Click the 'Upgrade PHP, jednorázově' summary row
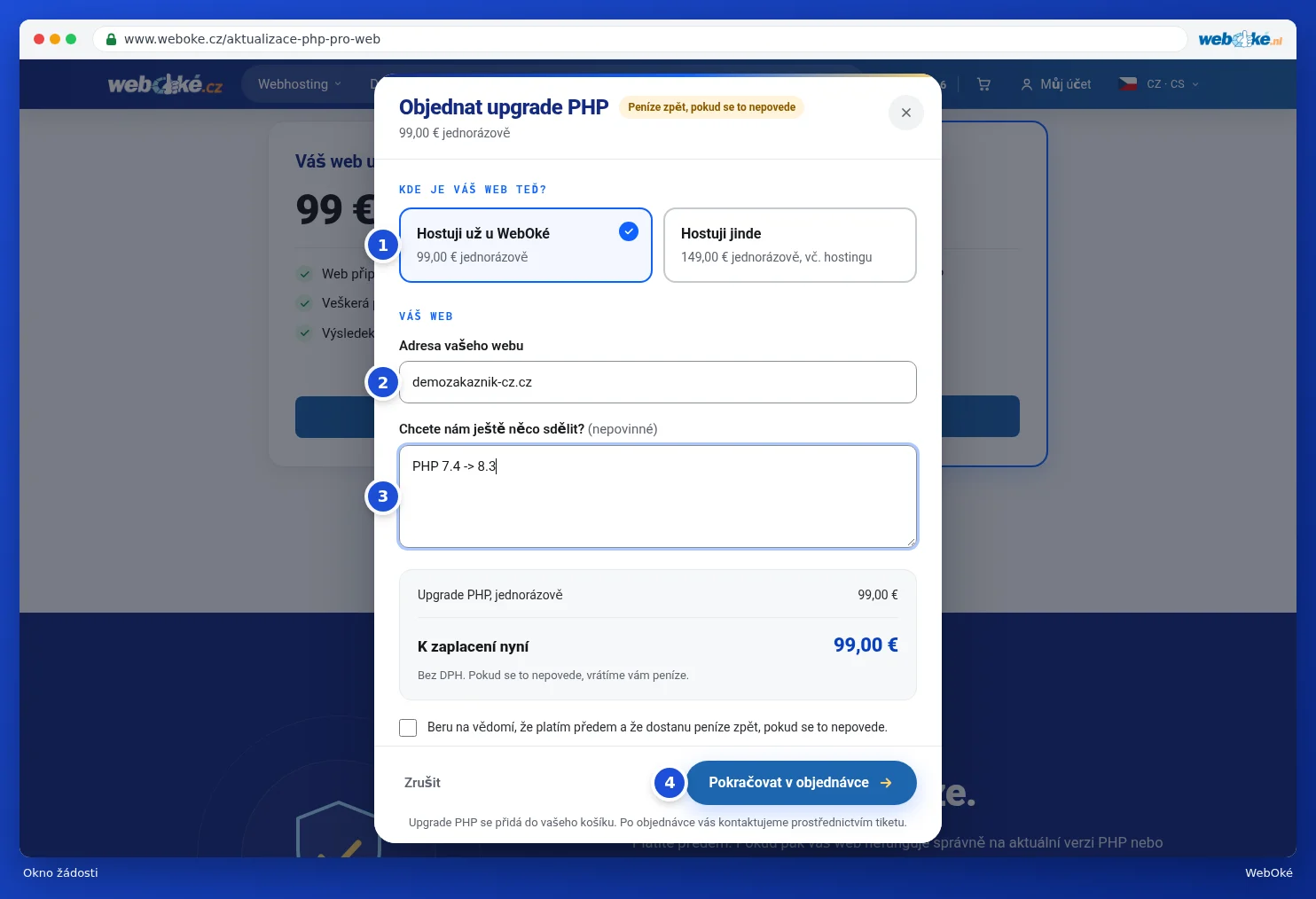This screenshot has width=1316, height=899. pos(657,595)
